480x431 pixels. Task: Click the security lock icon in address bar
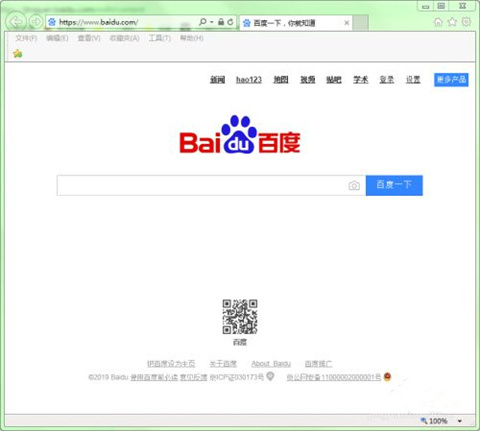221,22
